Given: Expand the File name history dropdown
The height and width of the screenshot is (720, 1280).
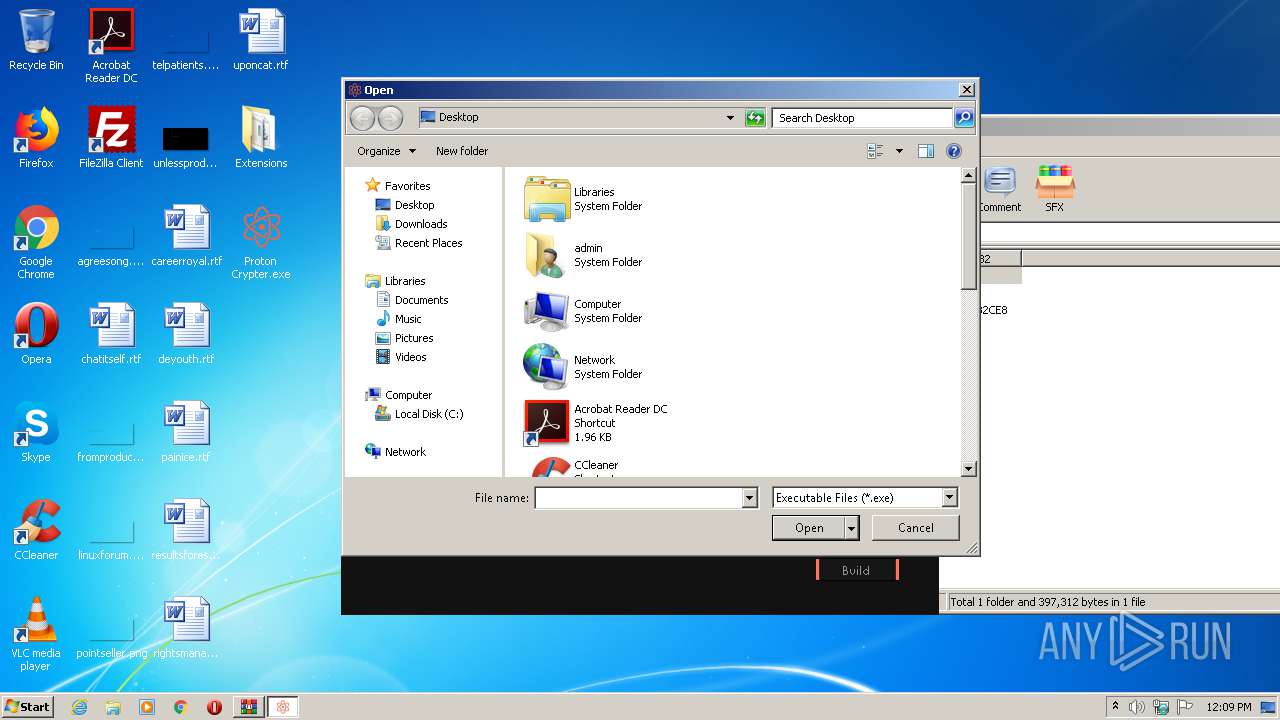Looking at the screenshot, I should [x=749, y=498].
